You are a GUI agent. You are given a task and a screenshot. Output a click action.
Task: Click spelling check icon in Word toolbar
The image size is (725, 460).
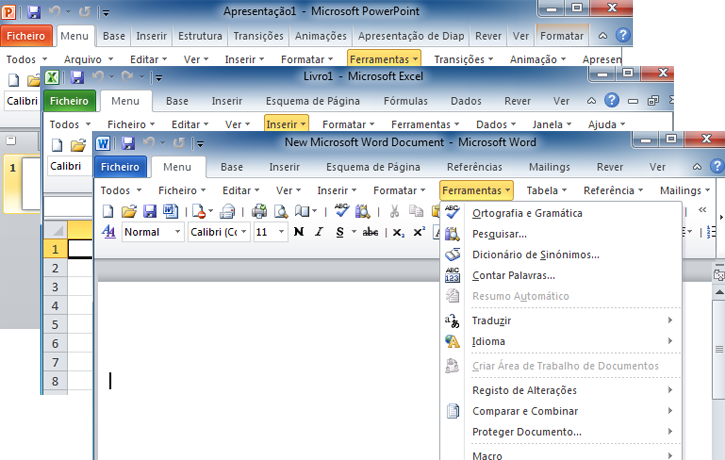coord(342,211)
